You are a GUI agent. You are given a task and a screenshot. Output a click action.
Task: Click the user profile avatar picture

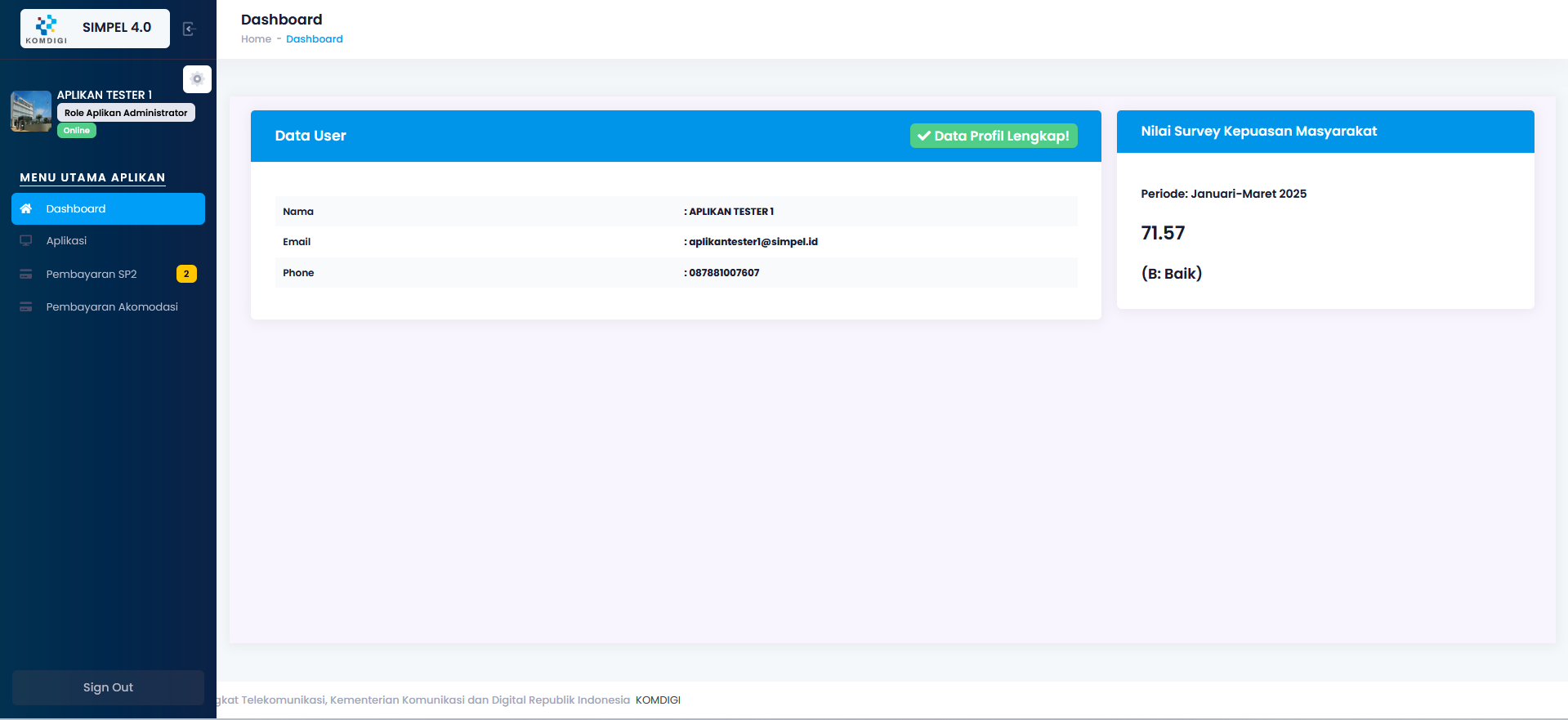[x=31, y=111]
